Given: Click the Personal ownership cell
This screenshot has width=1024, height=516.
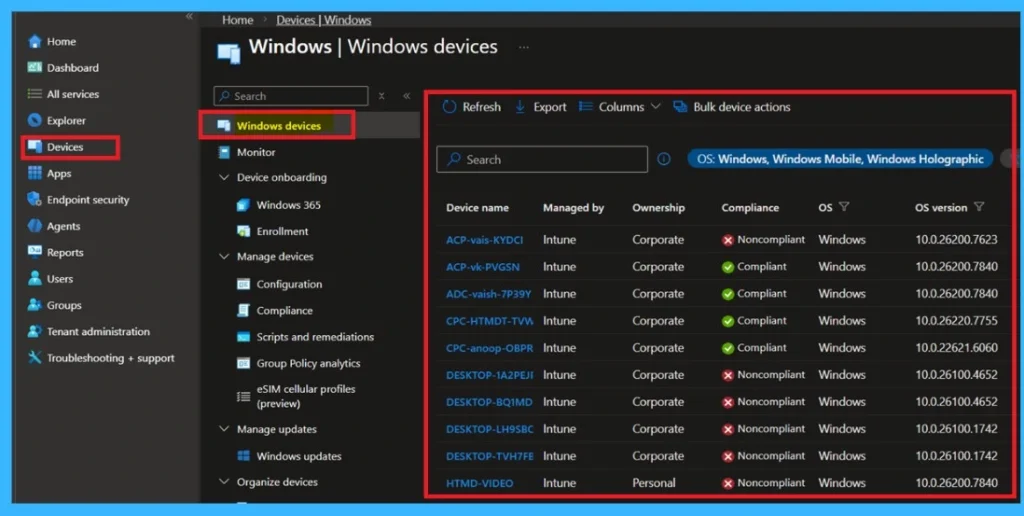Looking at the screenshot, I should point(654,483).
